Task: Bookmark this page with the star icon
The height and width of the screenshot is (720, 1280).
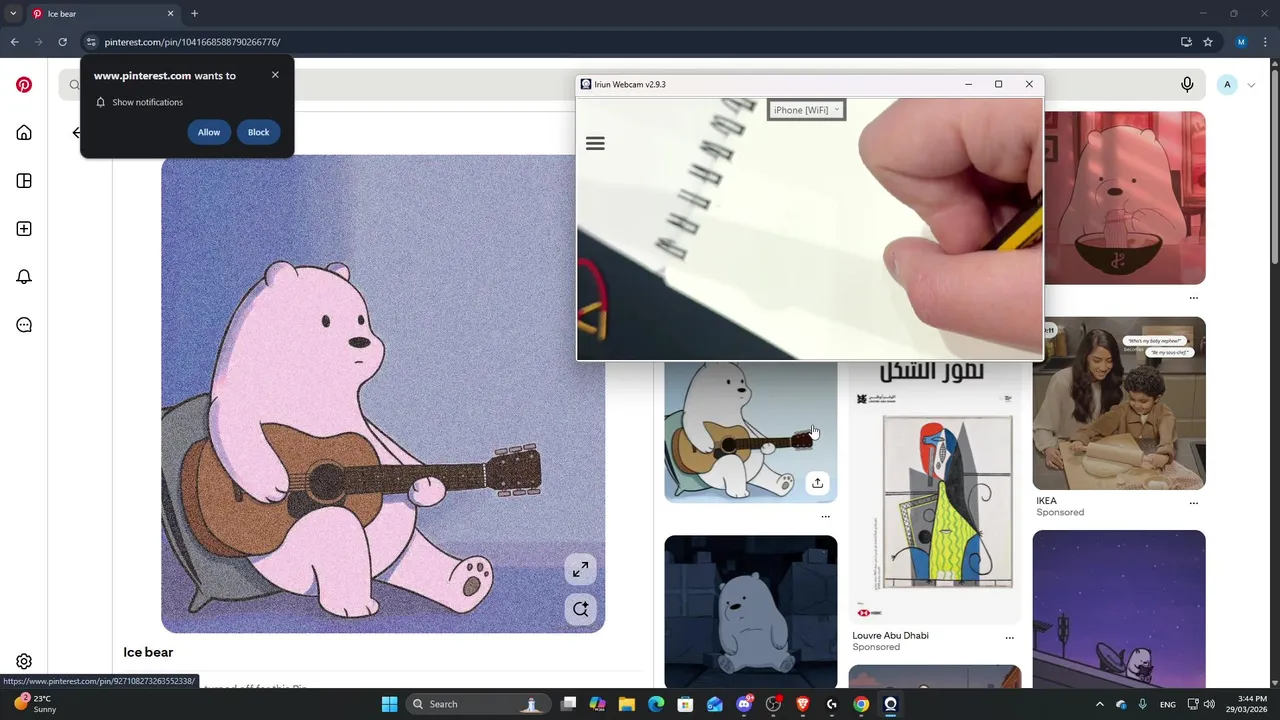Action: (1208, 42)
